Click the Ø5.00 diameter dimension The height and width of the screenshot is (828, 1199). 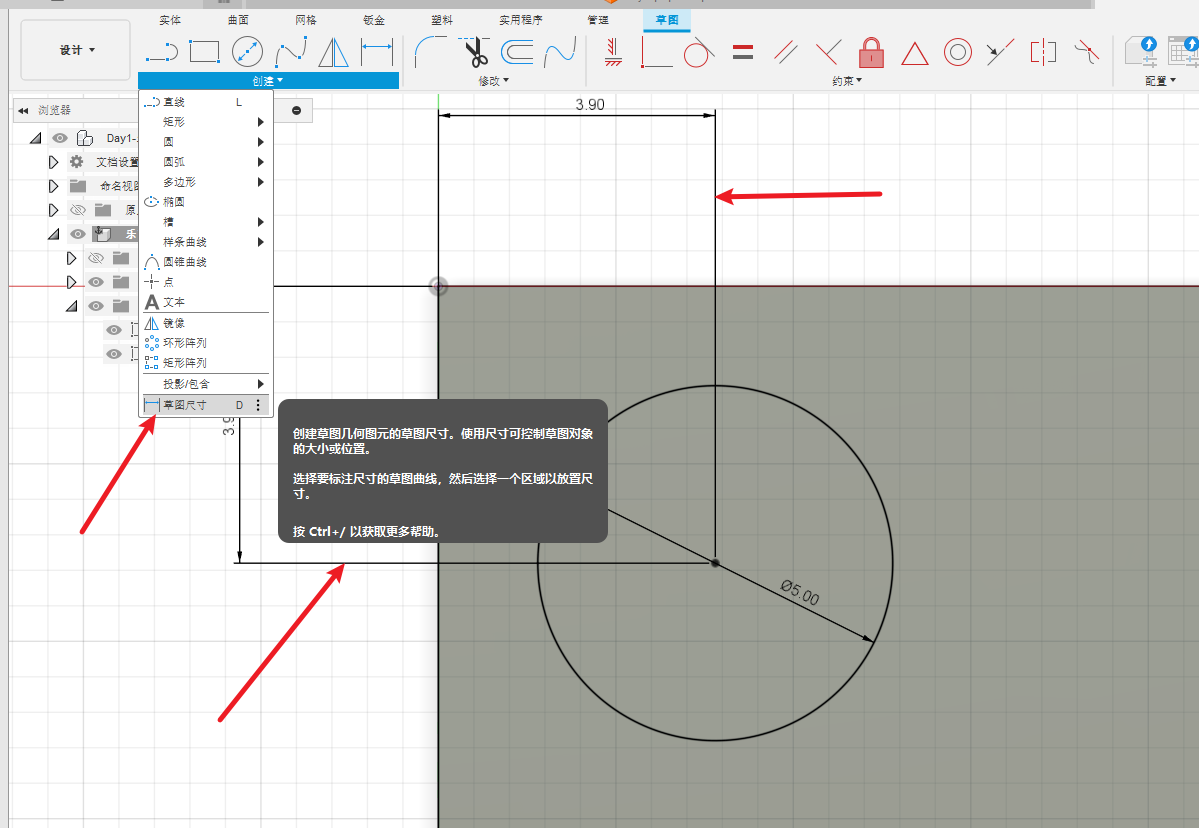coord(800,592)
